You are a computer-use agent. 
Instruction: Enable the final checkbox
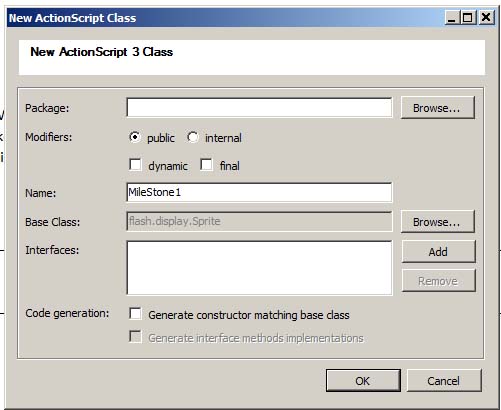coord(207,165)
